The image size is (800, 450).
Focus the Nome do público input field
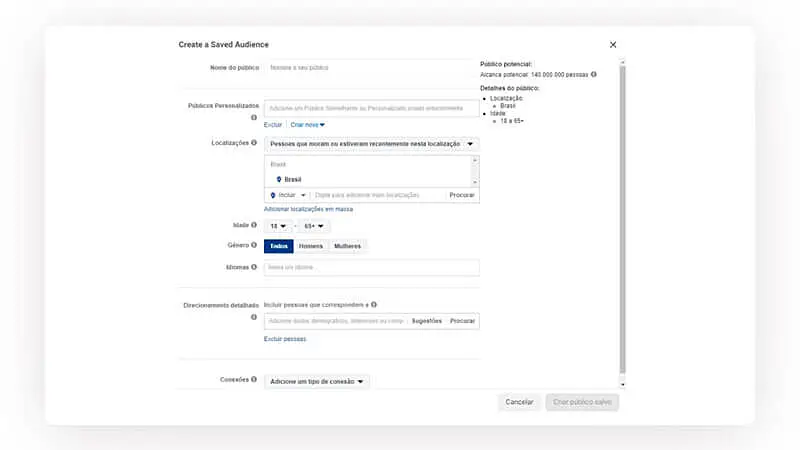tap(371, 67)
